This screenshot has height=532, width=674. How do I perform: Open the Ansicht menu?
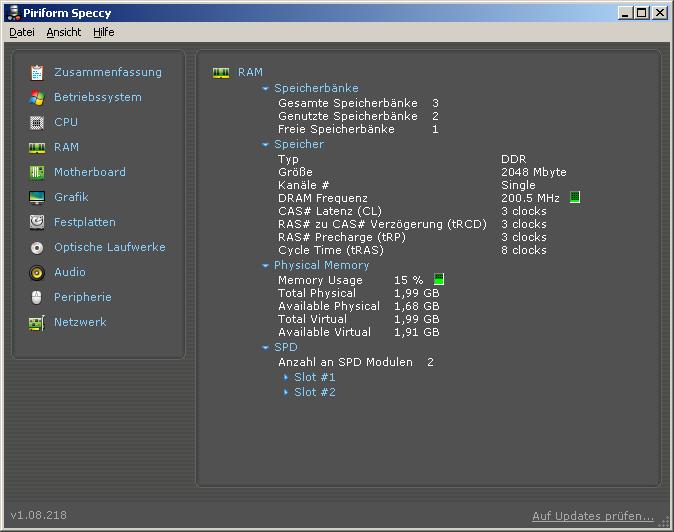pyautogui.click(x=64, y=32)
